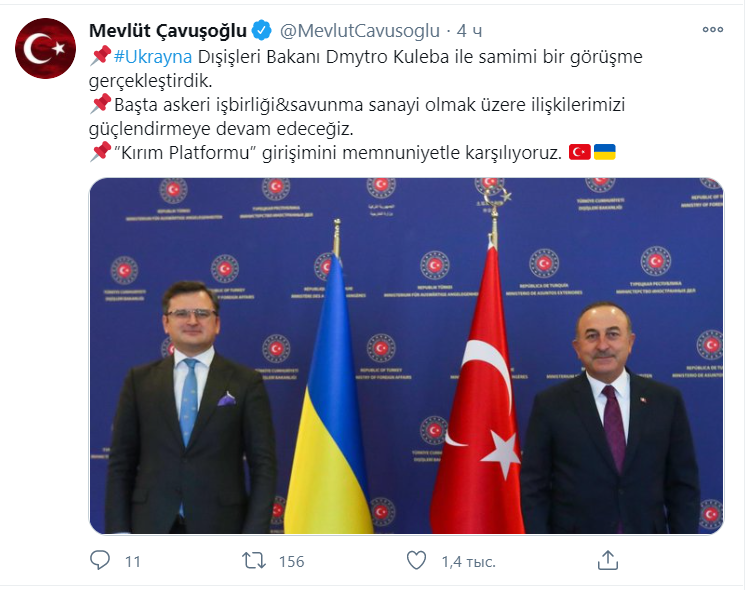747x590 pixels.
Task: Click the Turkey flag emoji in tweet
Action: [x=580, y=152]
